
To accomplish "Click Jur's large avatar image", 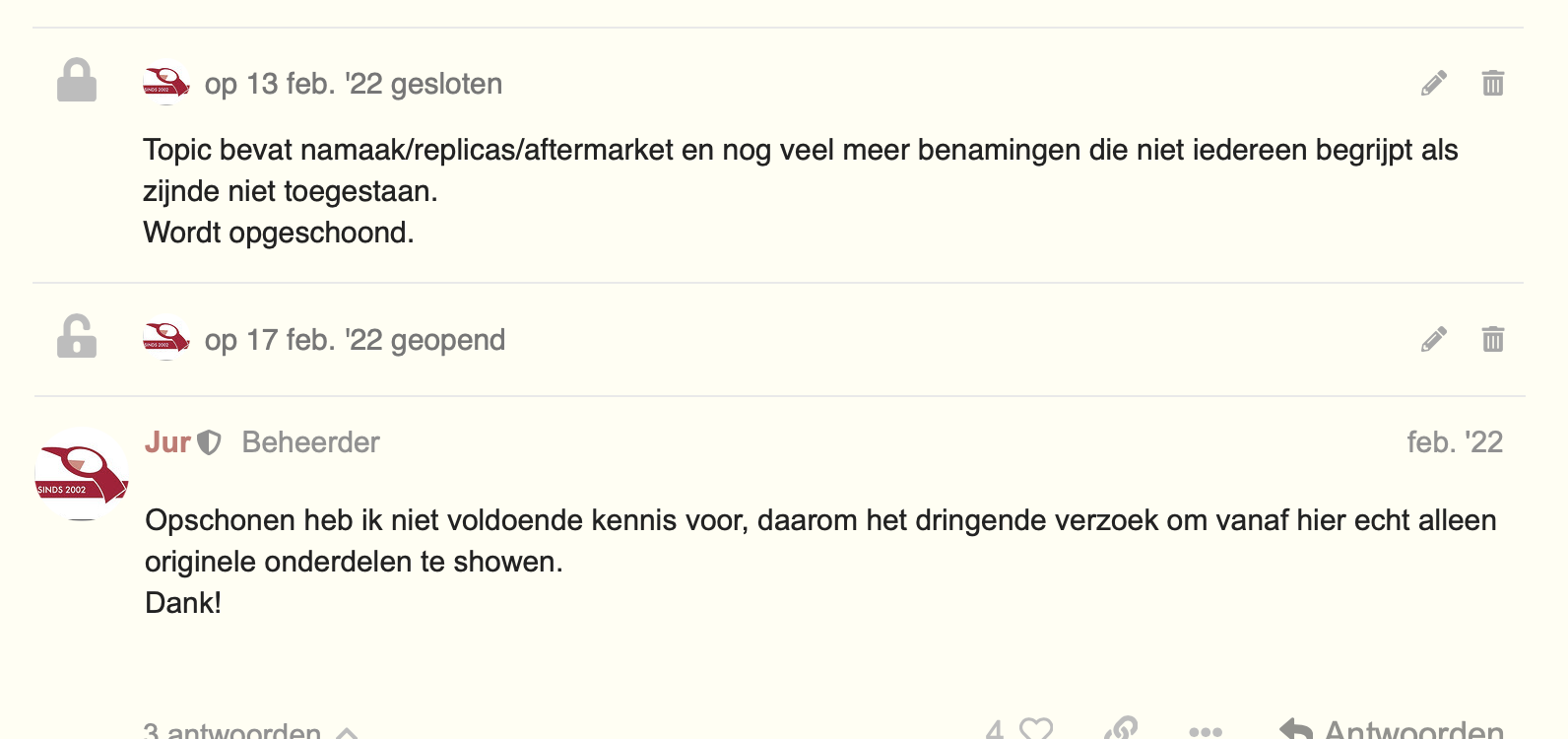I will (82, 474).
